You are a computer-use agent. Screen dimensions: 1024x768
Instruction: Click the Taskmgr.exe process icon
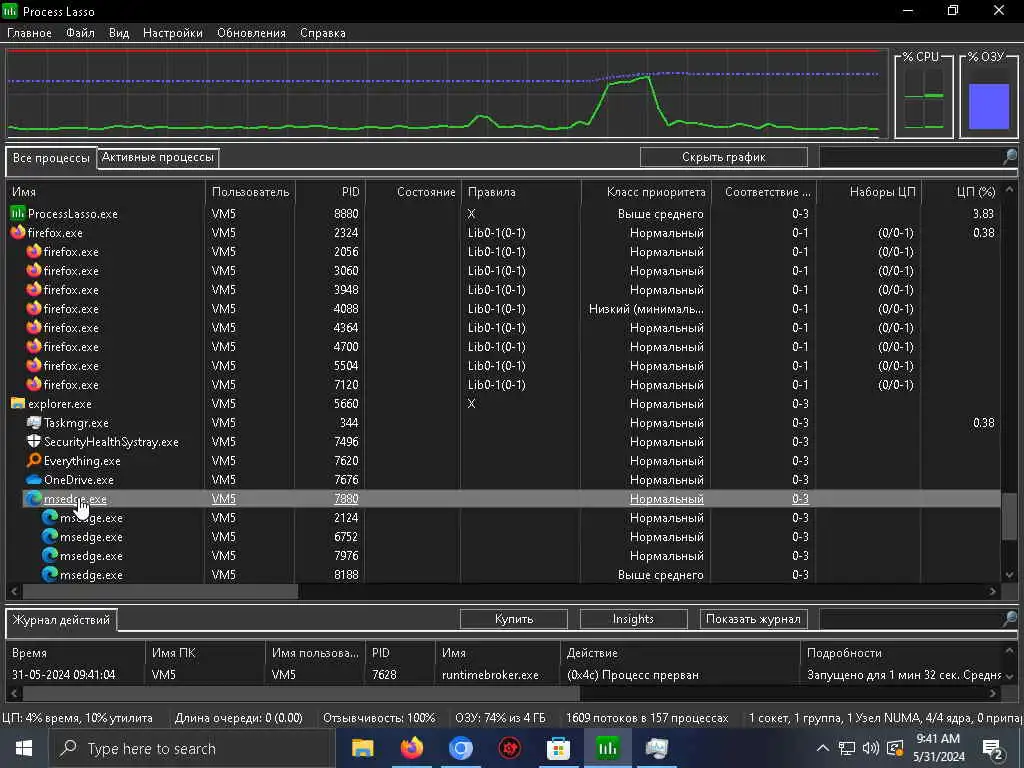coord(34,423)
